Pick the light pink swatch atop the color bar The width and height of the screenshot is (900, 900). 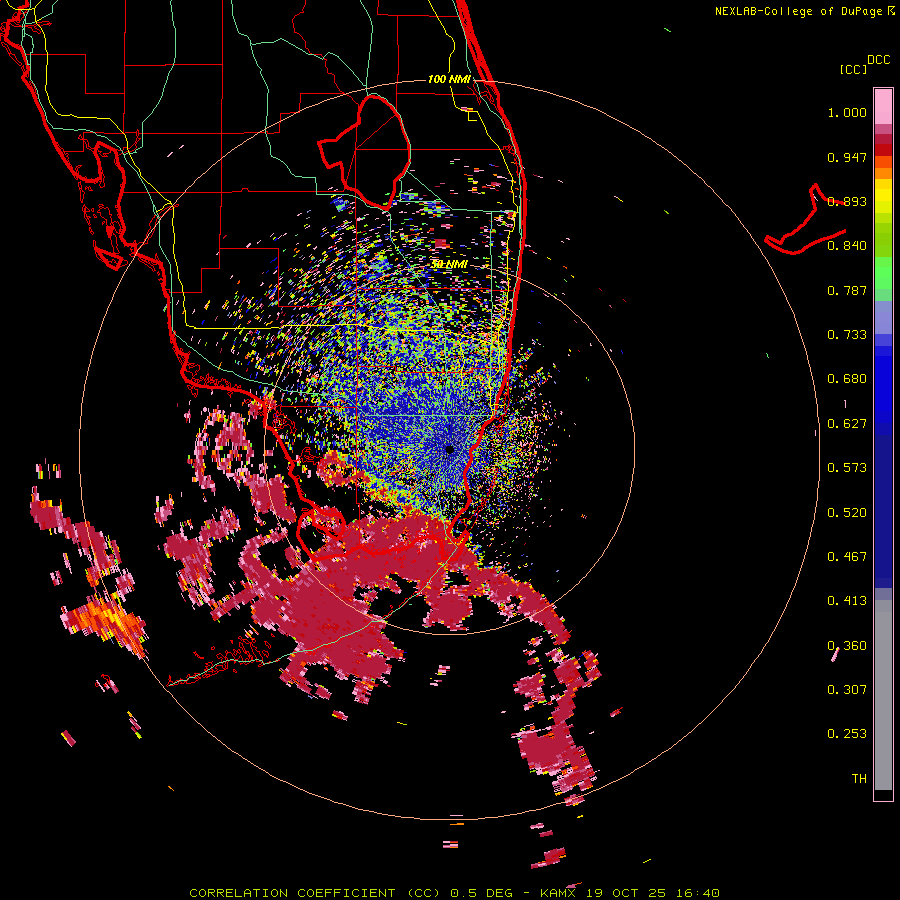tap(883, 106)
